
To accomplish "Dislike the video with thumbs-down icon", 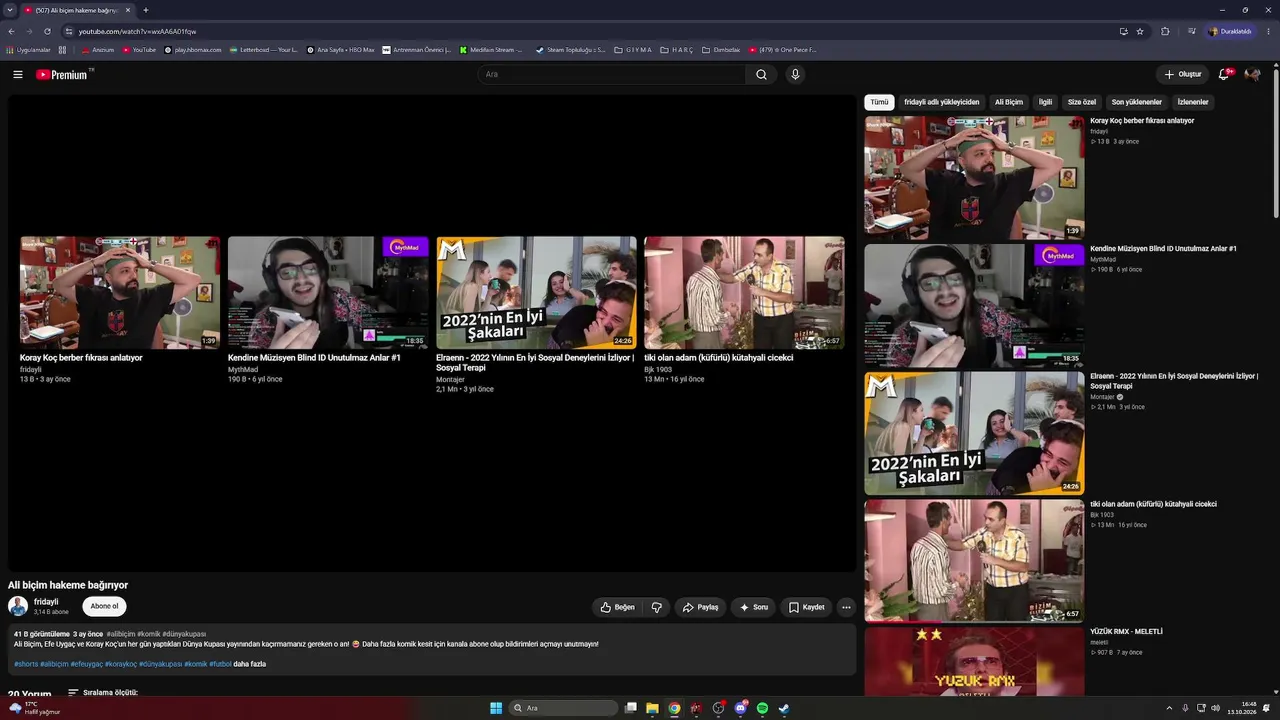I will point(657,607).
